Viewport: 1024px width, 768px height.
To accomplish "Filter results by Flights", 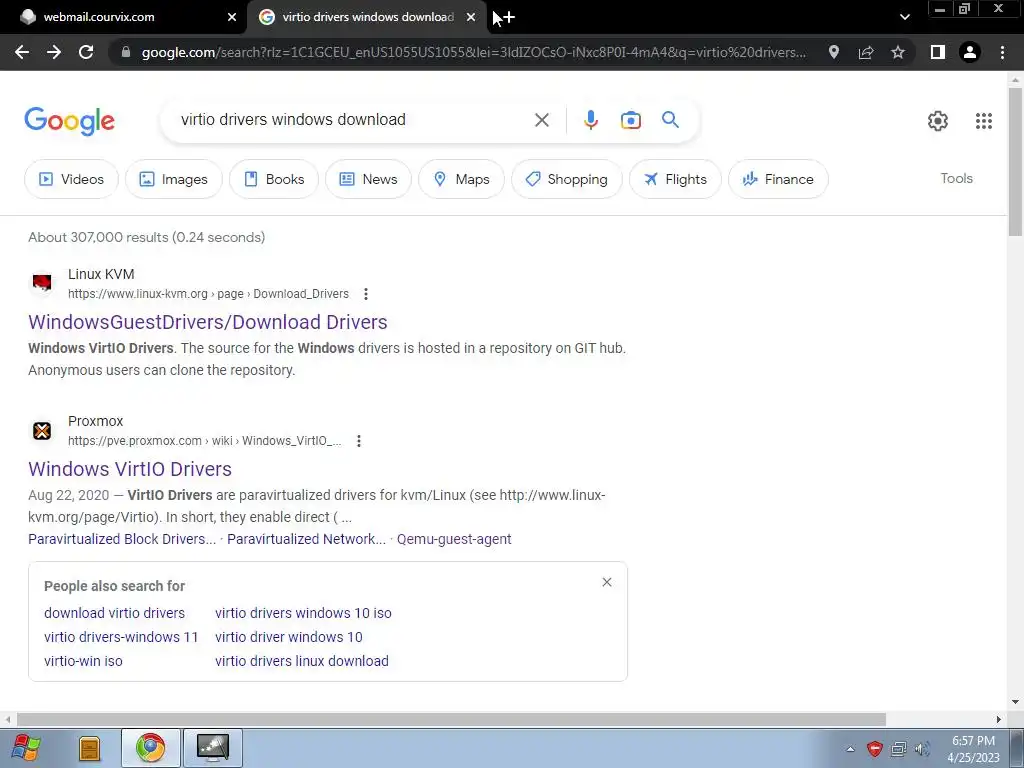I will 675,179.
